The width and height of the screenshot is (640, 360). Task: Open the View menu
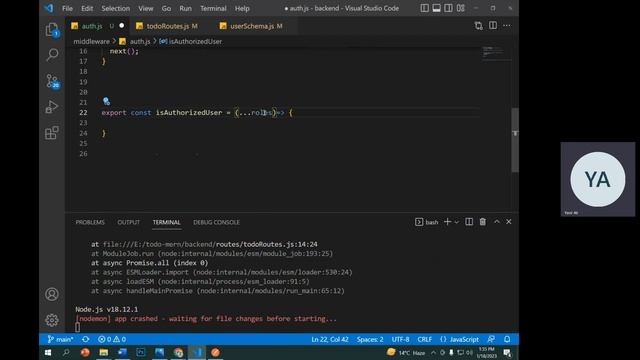pos(145,8)
